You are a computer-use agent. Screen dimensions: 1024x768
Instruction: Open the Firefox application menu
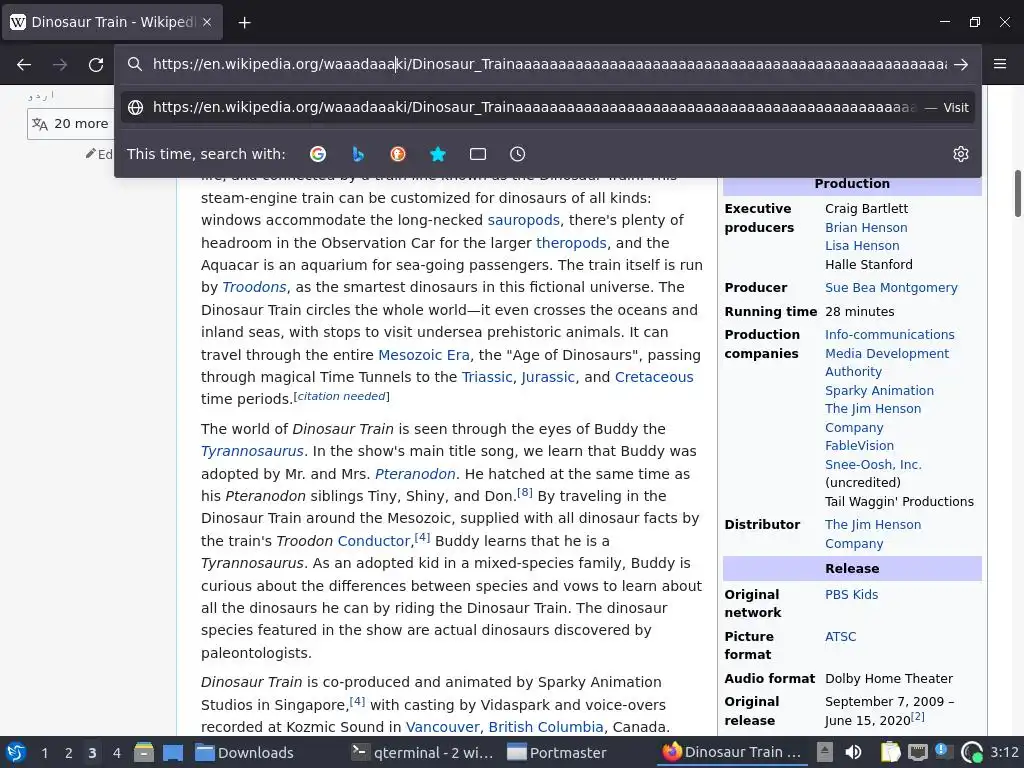(1000, 64)
